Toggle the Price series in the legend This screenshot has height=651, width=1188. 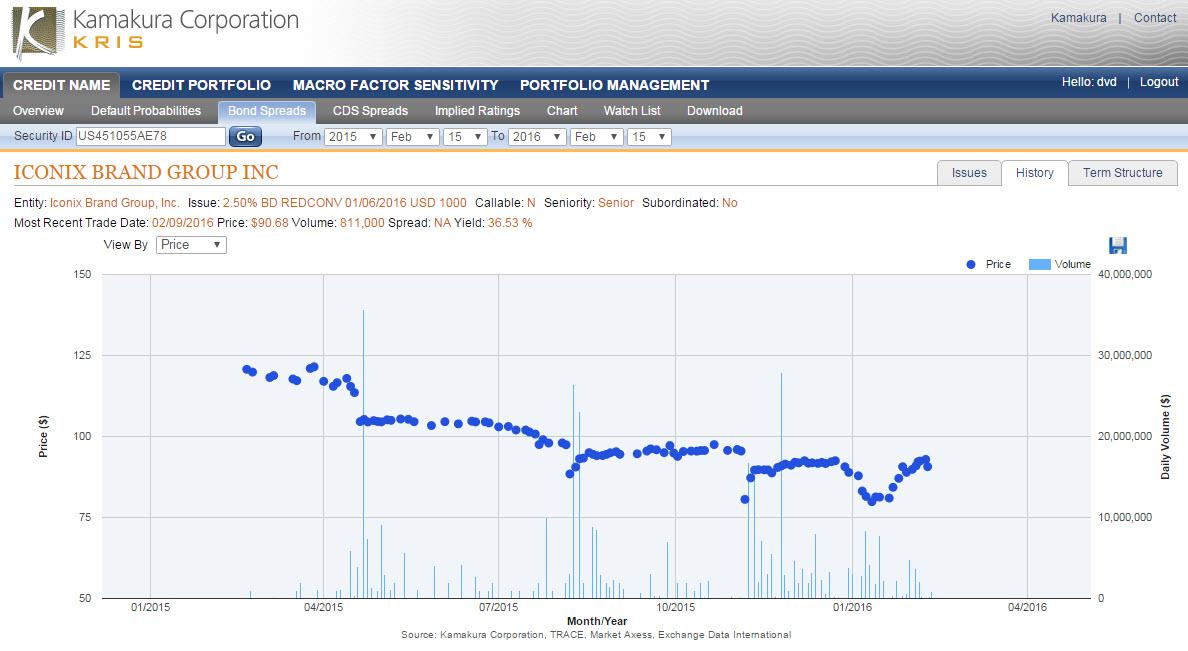tap(989, 264)
